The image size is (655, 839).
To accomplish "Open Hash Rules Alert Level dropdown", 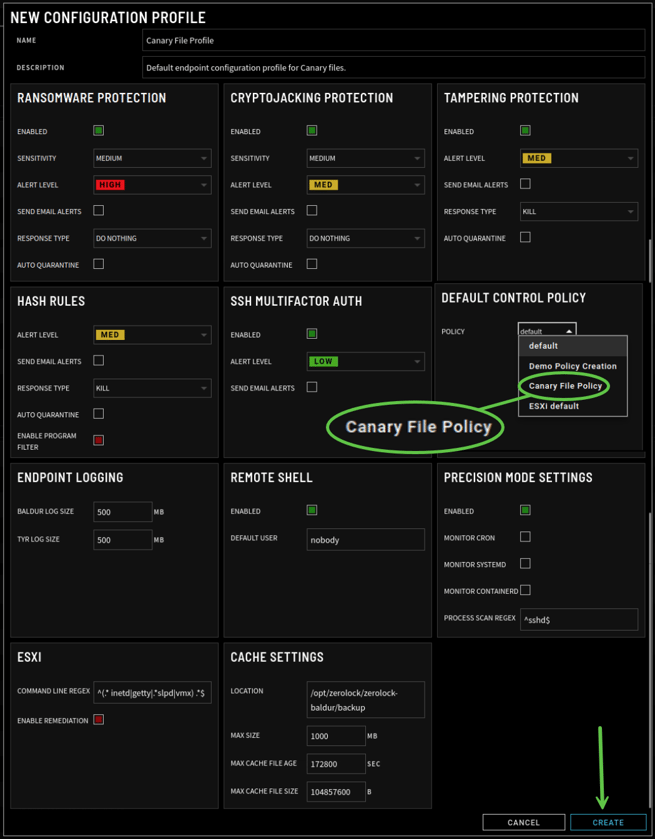I will coord(153,335).
